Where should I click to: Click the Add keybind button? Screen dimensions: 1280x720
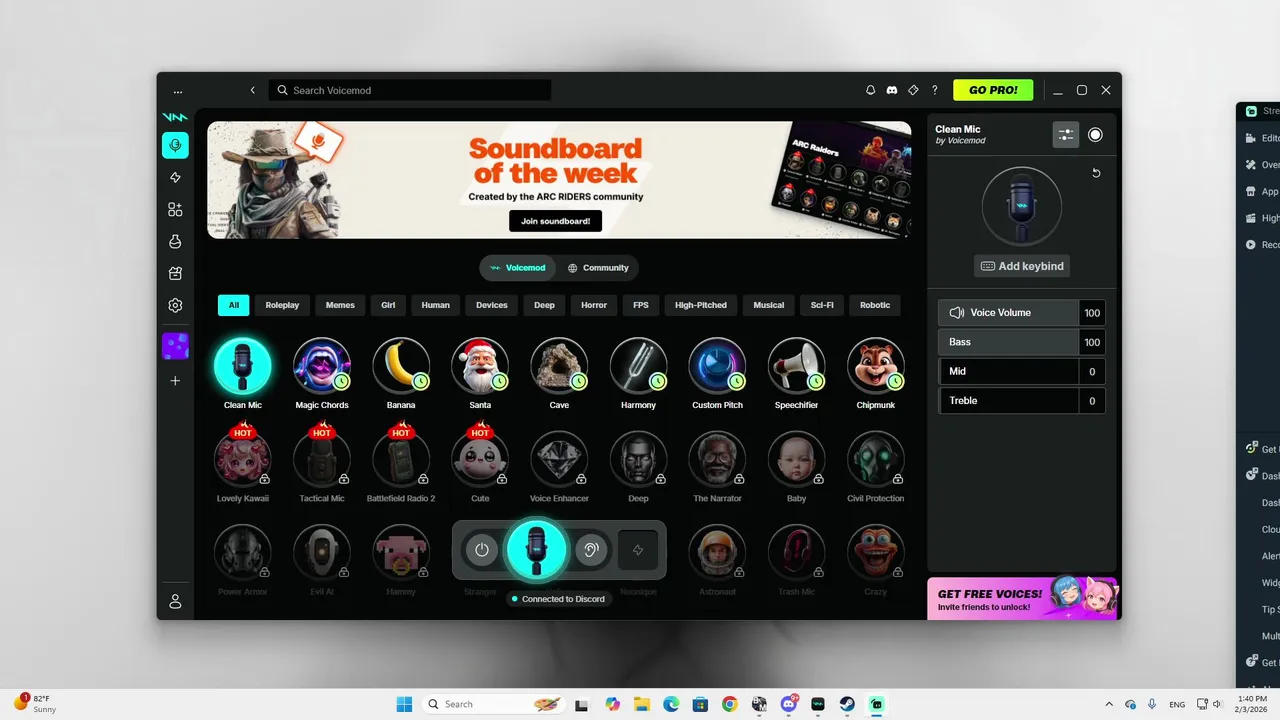point(1021,266)
